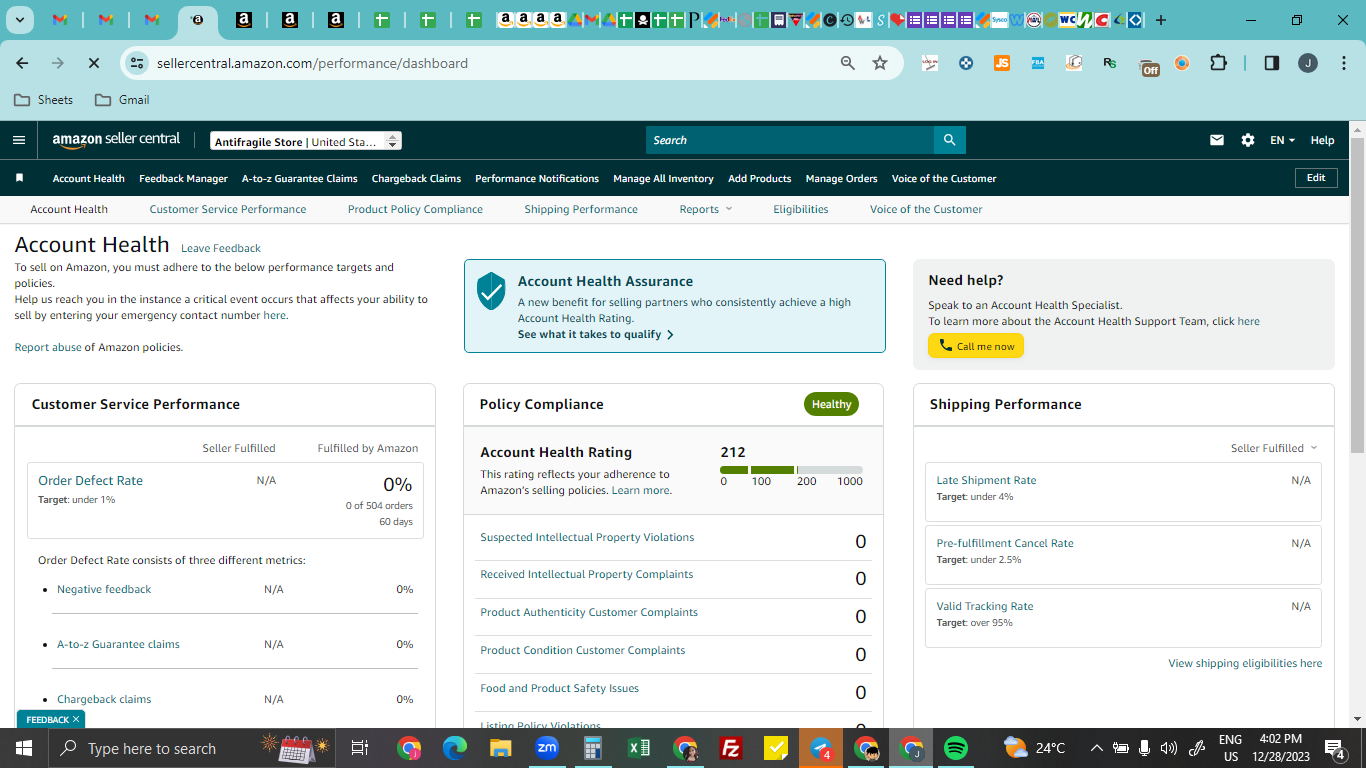Open the Sheets bookmarks folder

point(44,99)
